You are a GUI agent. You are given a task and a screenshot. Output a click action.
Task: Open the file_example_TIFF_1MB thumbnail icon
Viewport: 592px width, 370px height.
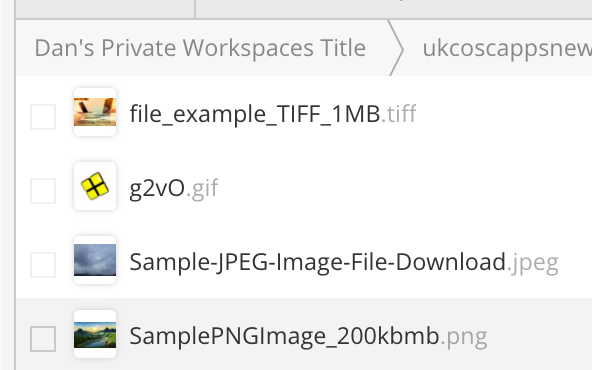(95, 112)
